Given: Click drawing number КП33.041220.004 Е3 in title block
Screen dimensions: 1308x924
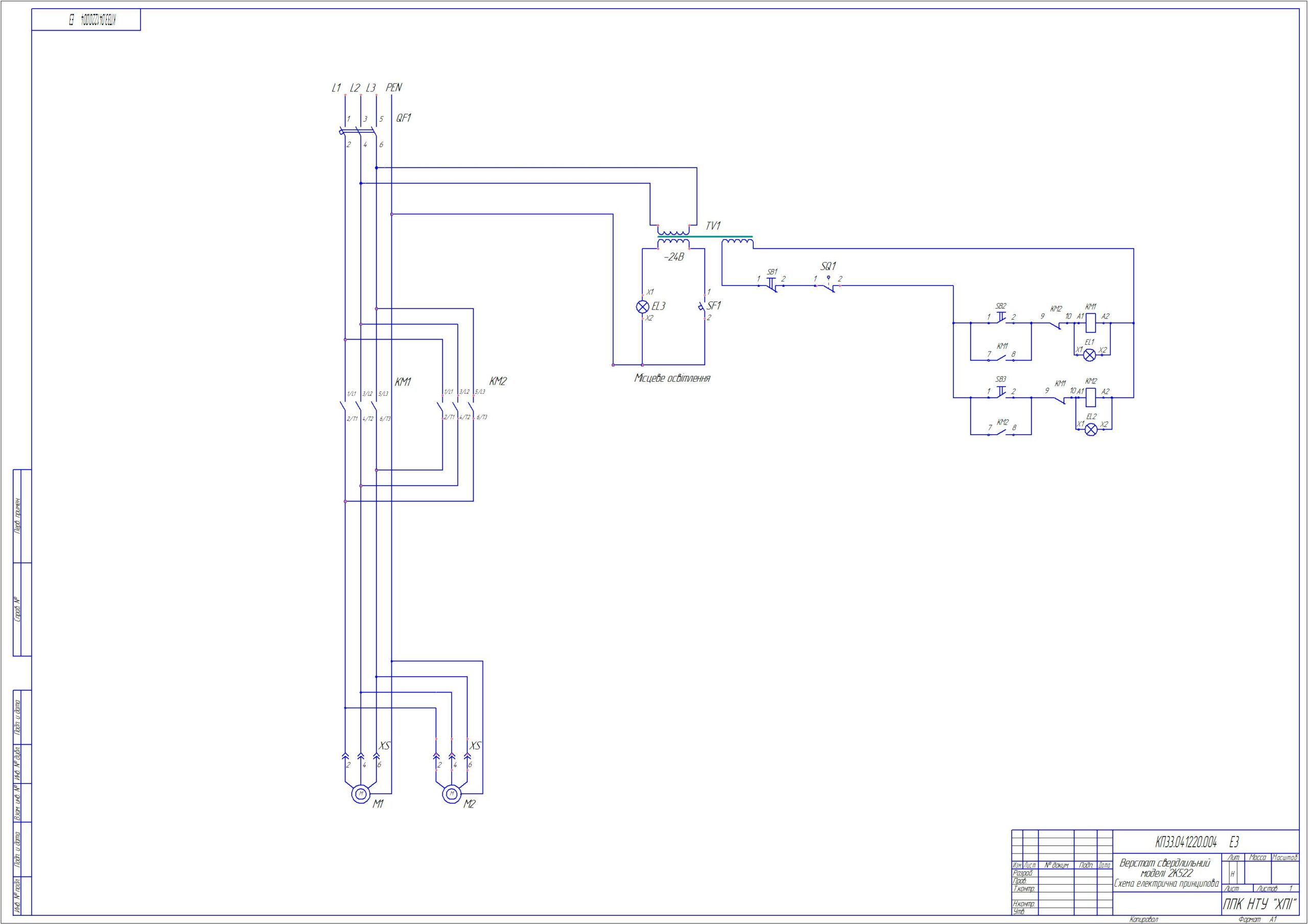Looking at the screenshot, I should pyautogui.click(x=1198, y=843).
